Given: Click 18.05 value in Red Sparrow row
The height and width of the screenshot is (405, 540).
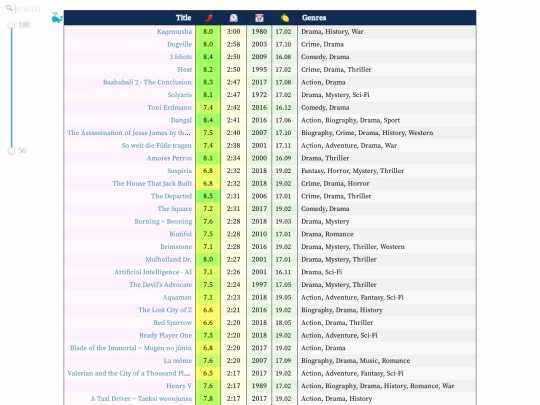Looking at the screenshot, I should pyautogui.click(x=283, y=323).
